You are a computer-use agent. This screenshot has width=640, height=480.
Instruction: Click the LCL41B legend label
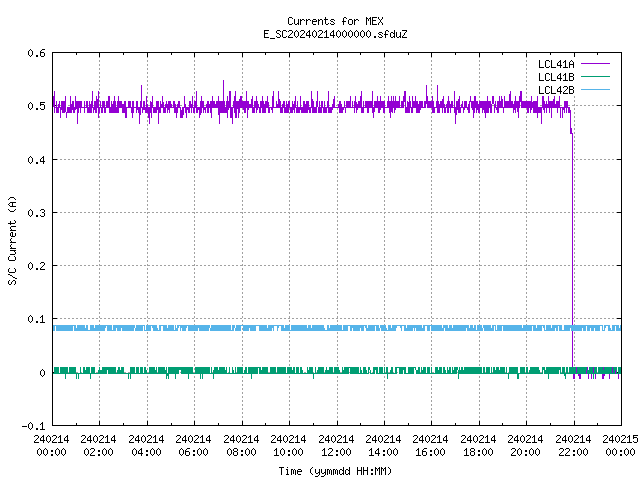point(556,77)
